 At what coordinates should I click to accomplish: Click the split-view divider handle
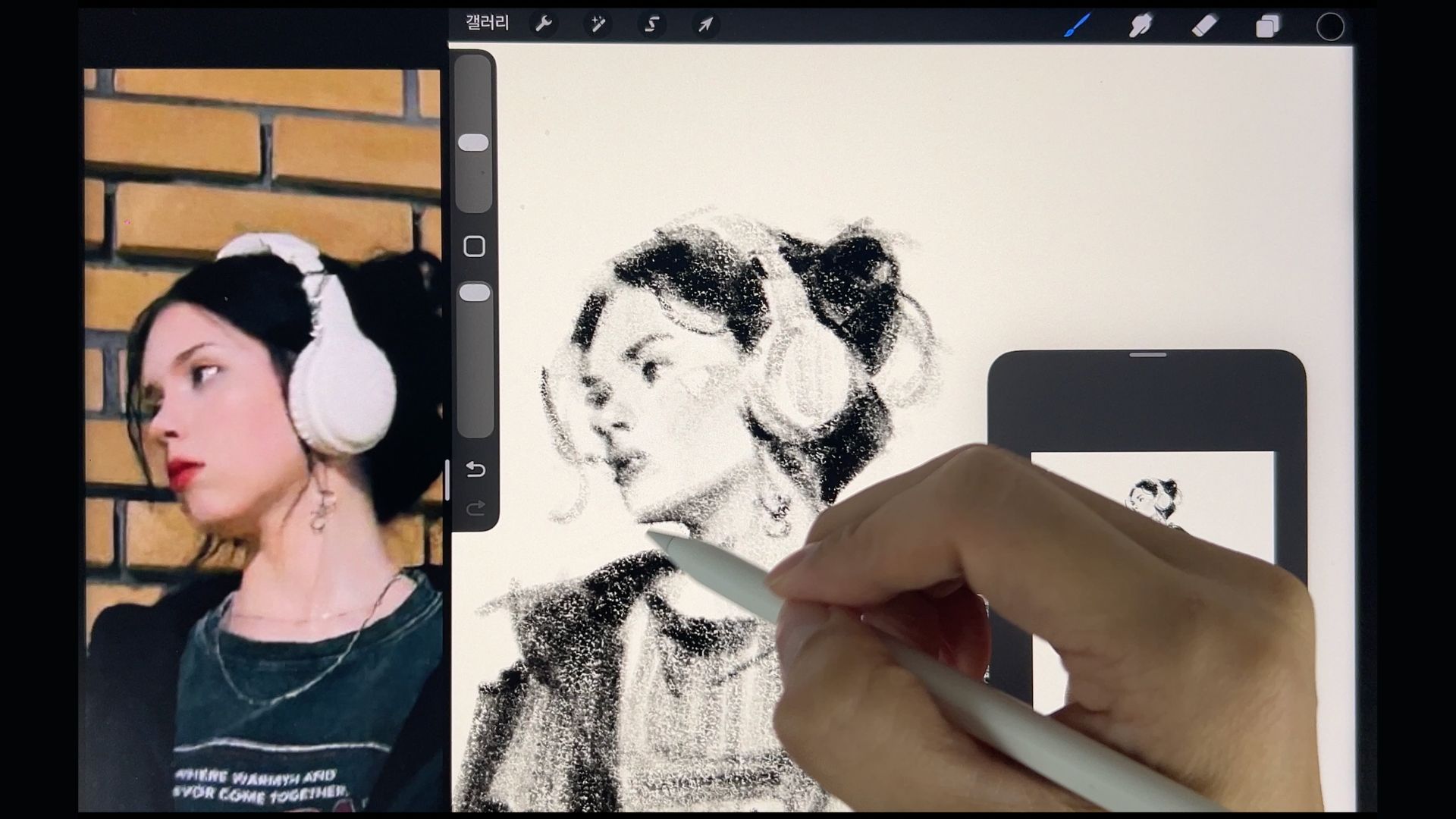point(447,479)
